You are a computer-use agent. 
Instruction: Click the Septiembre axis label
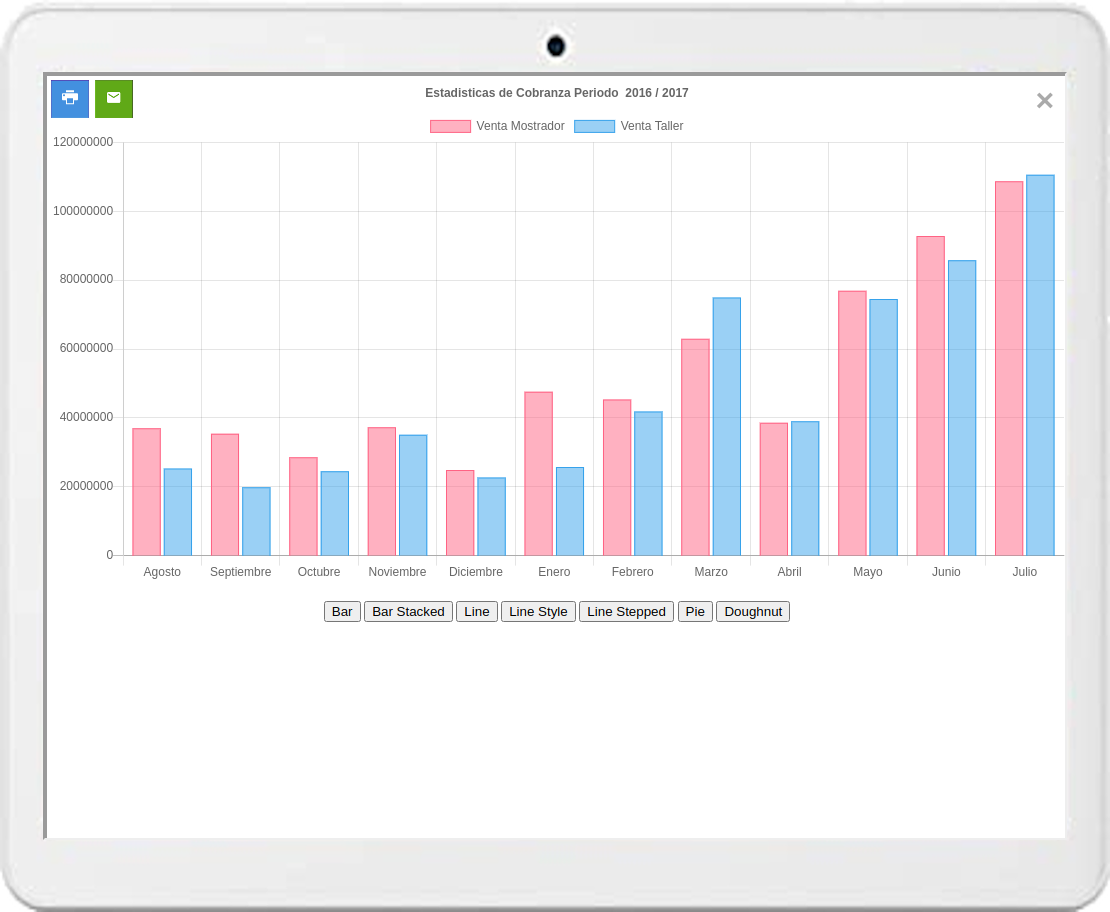(x=241, y=572)
